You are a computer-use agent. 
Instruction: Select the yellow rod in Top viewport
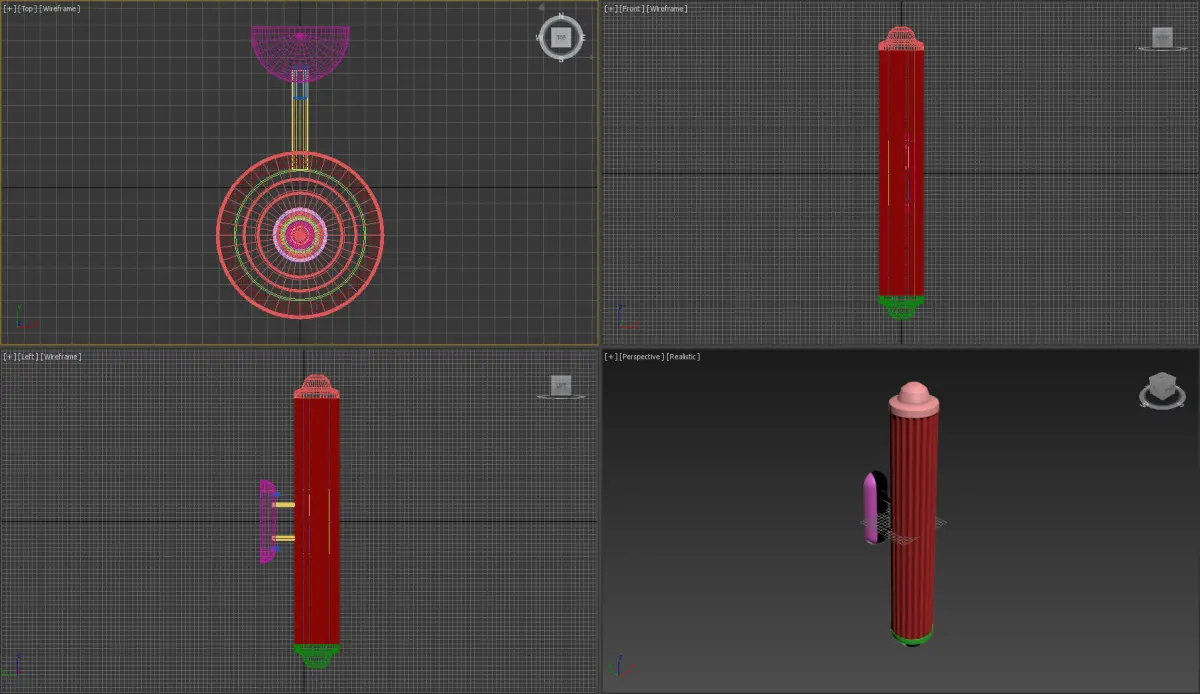(x=300, y=125)
